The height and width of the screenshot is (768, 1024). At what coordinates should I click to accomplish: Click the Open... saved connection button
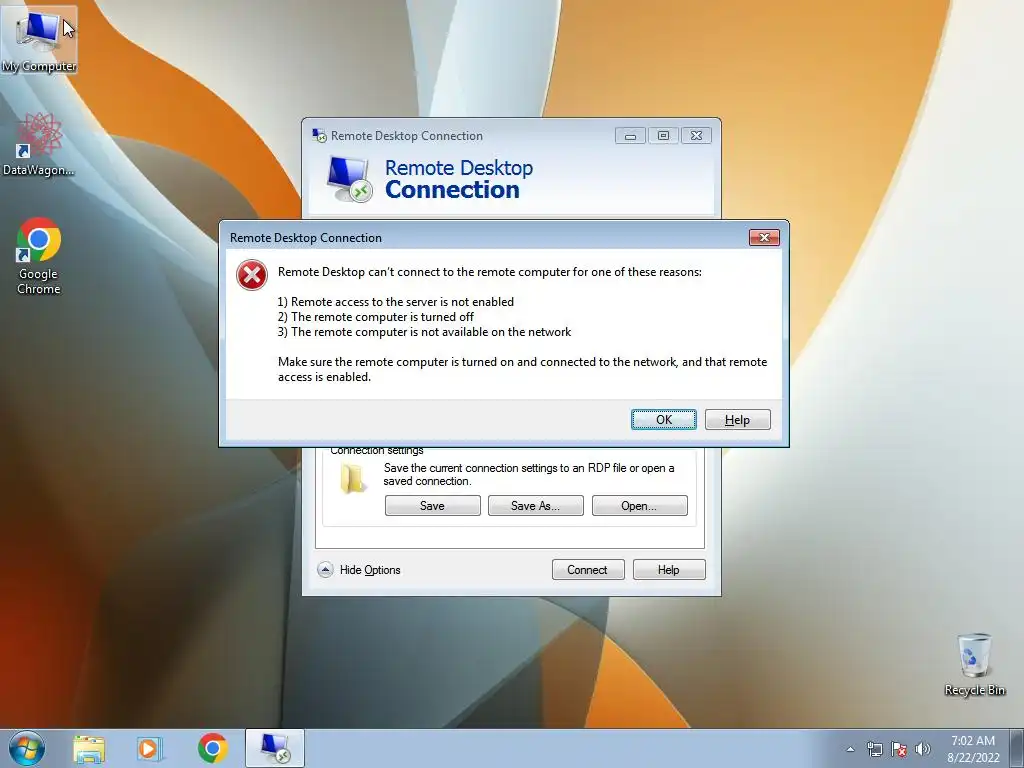tap(639, 505)
